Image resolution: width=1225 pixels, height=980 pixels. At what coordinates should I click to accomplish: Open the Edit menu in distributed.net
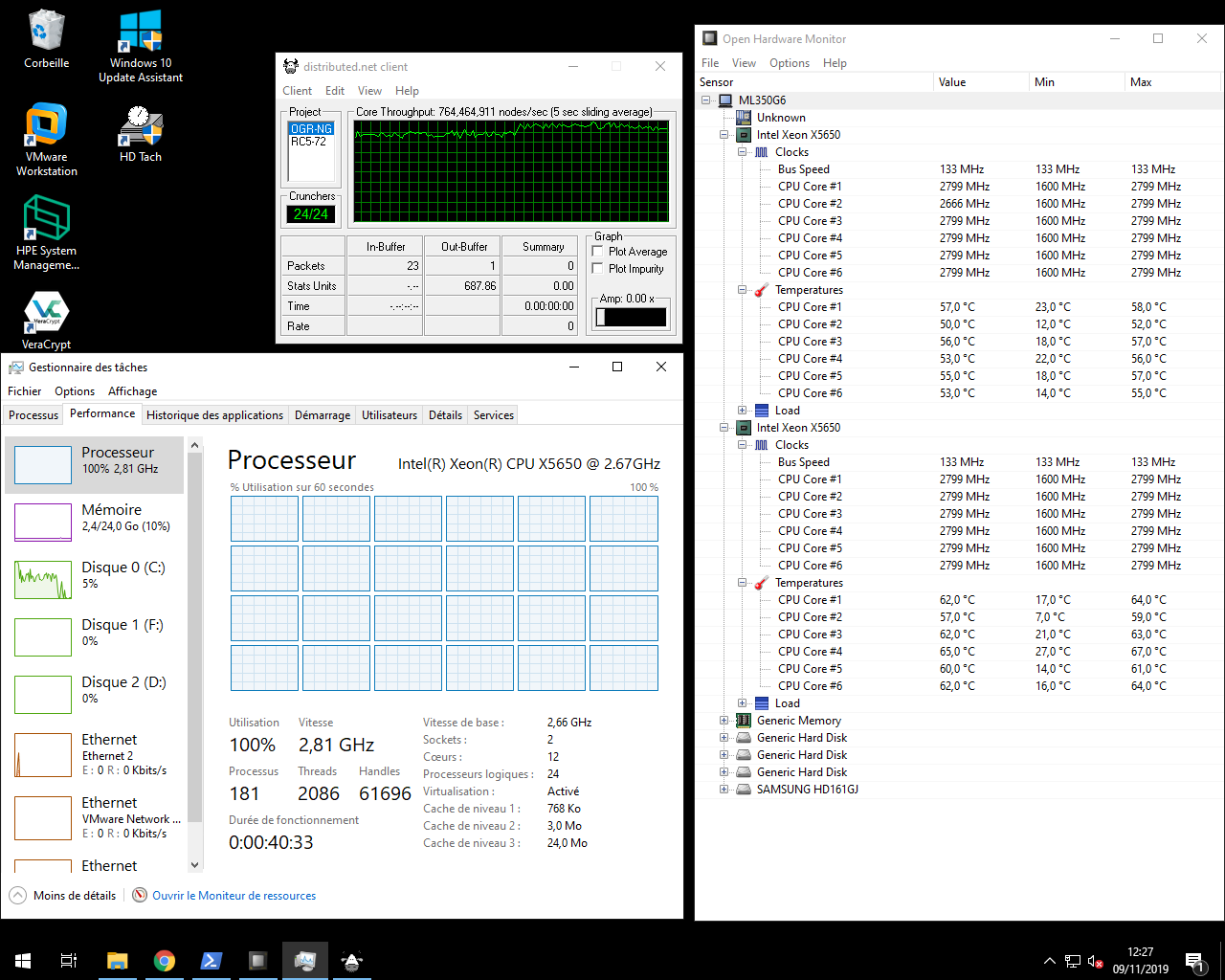coord(335,91)
